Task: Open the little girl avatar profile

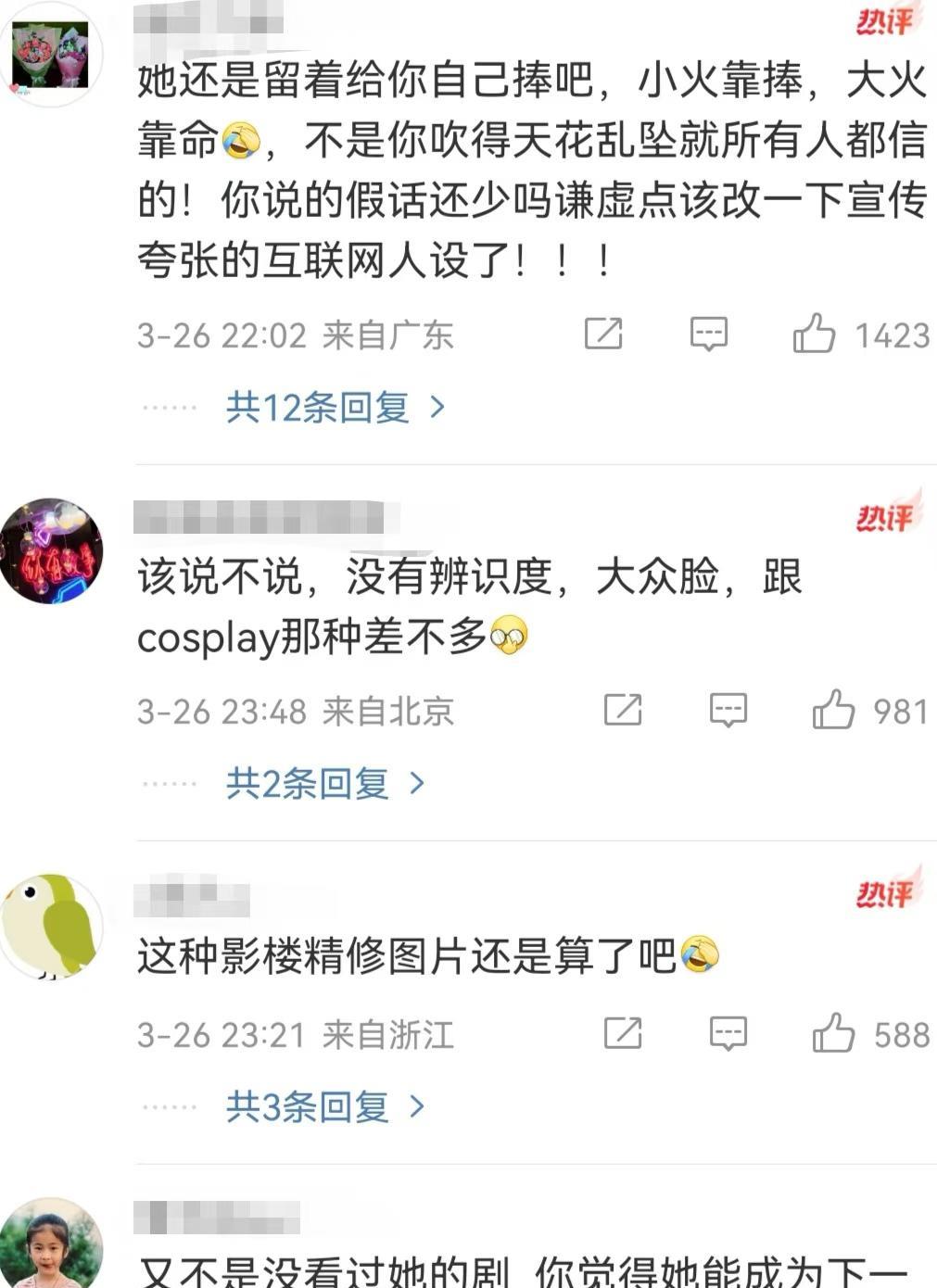Action: click(50, 1245)
